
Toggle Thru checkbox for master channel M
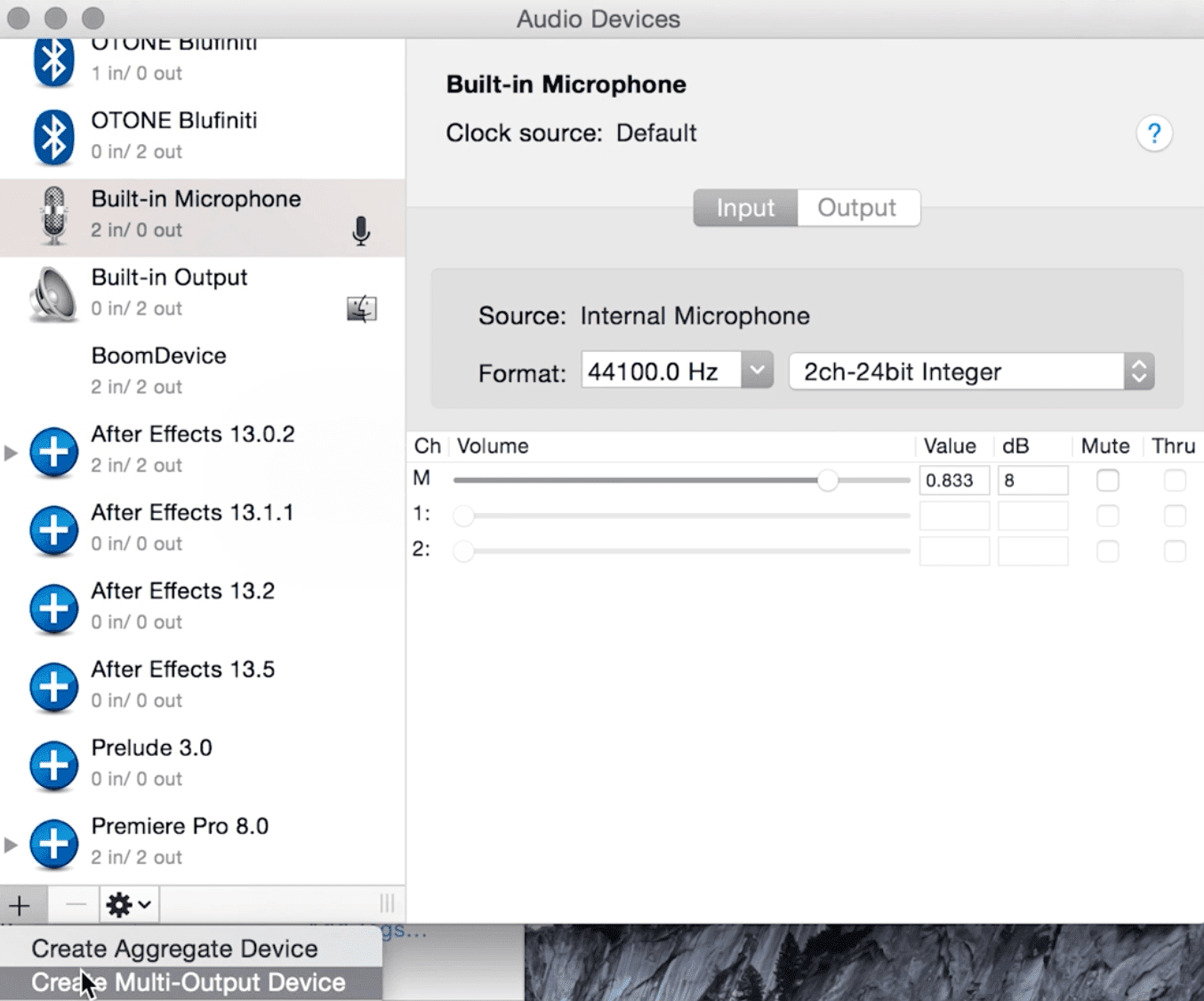coord(1175,481)
